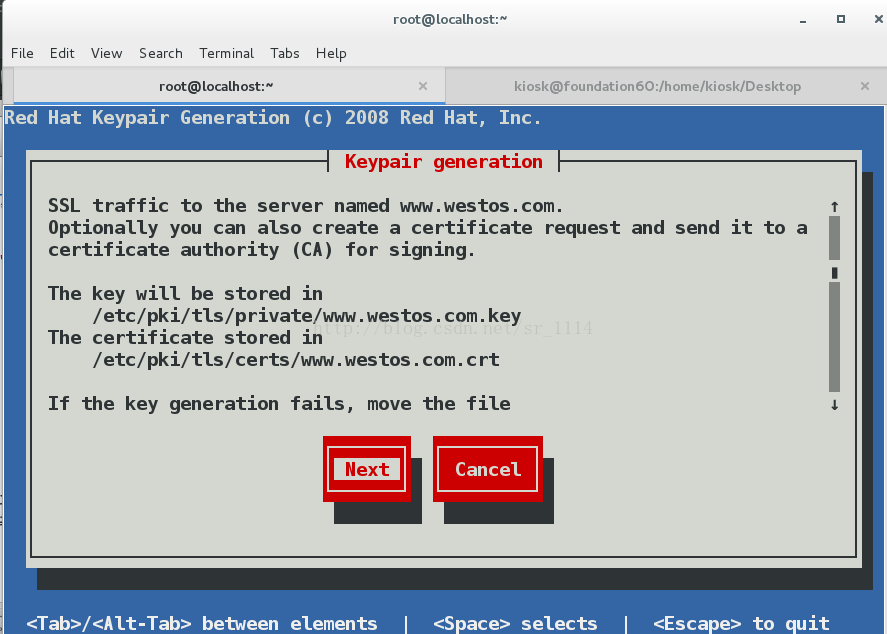Click the certificate path www.westos.com.crt
The height and width of the screenshot is (634, 887).
296,360
